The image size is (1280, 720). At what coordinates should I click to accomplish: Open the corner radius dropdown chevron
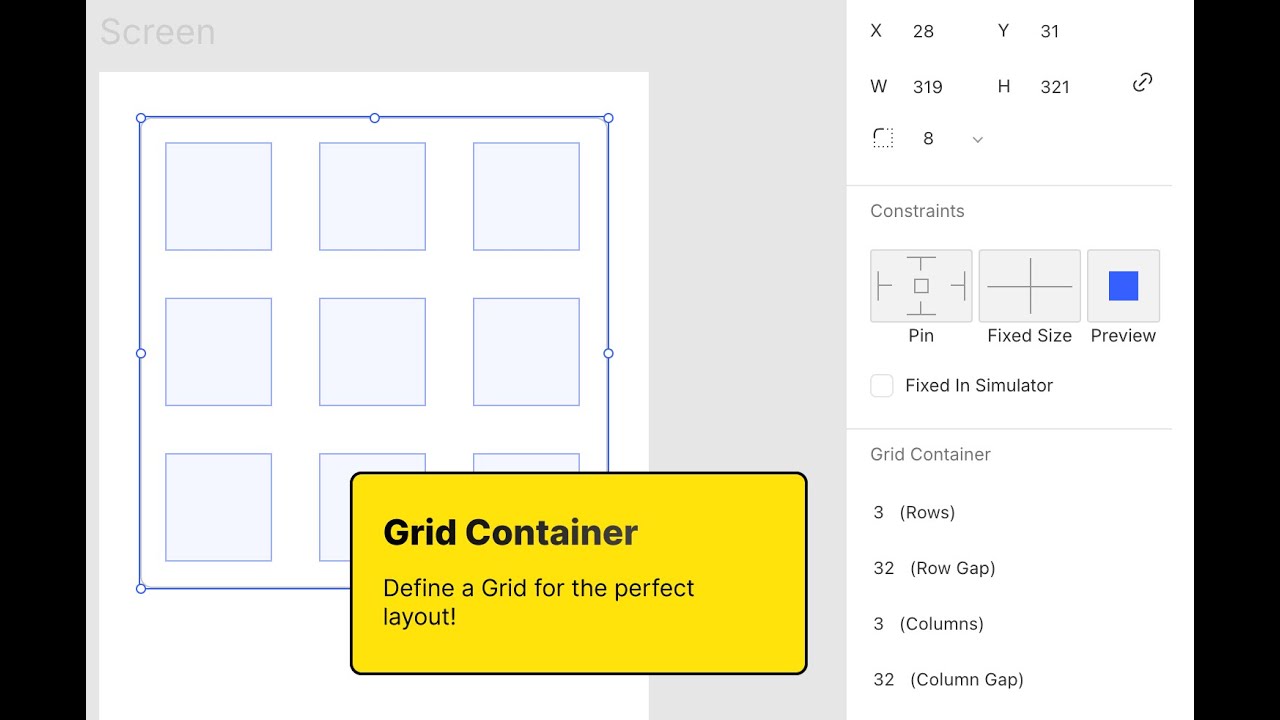coord(977,139)
